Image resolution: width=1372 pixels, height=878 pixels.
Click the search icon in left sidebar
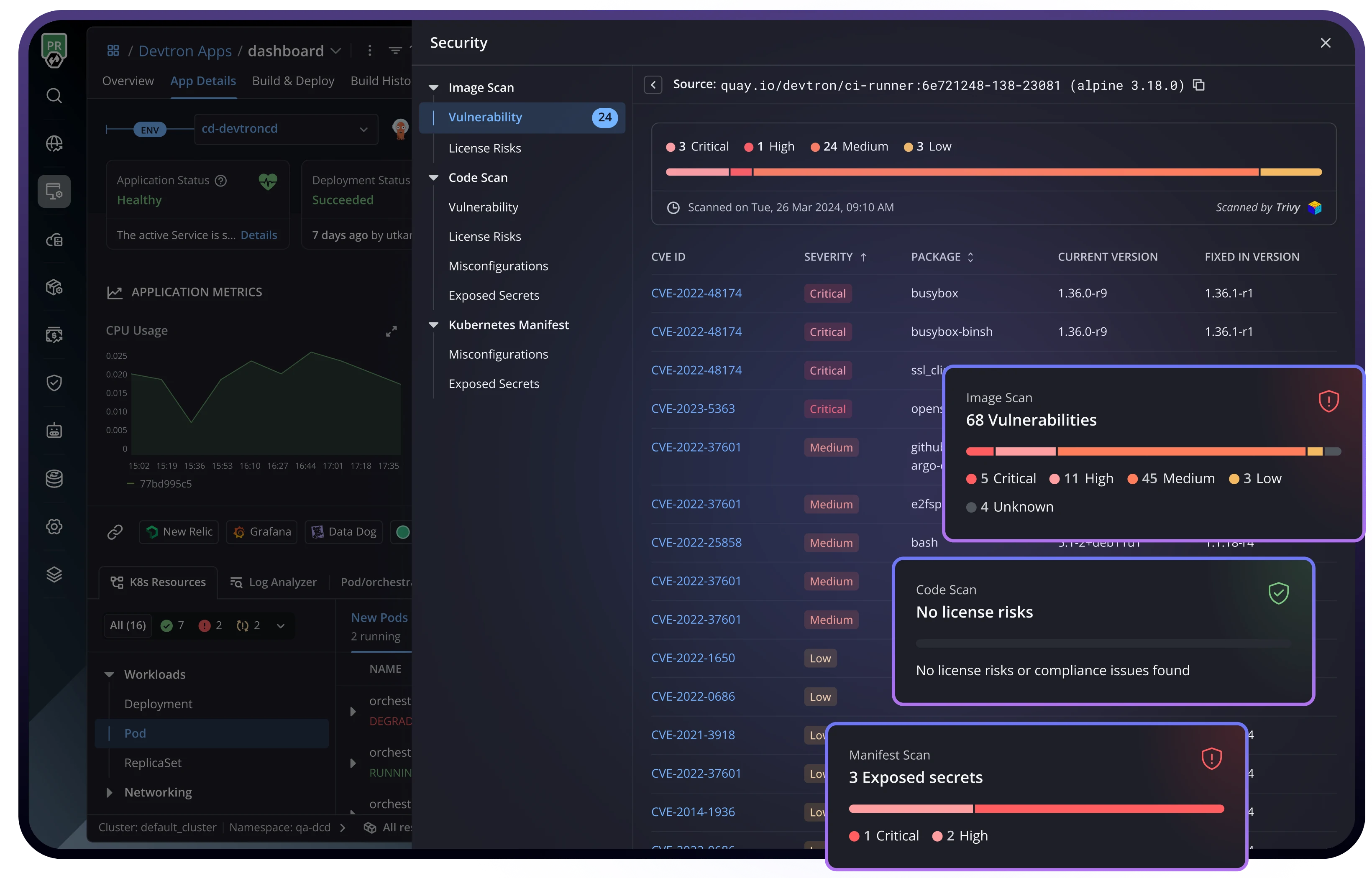tap(54, 95)
